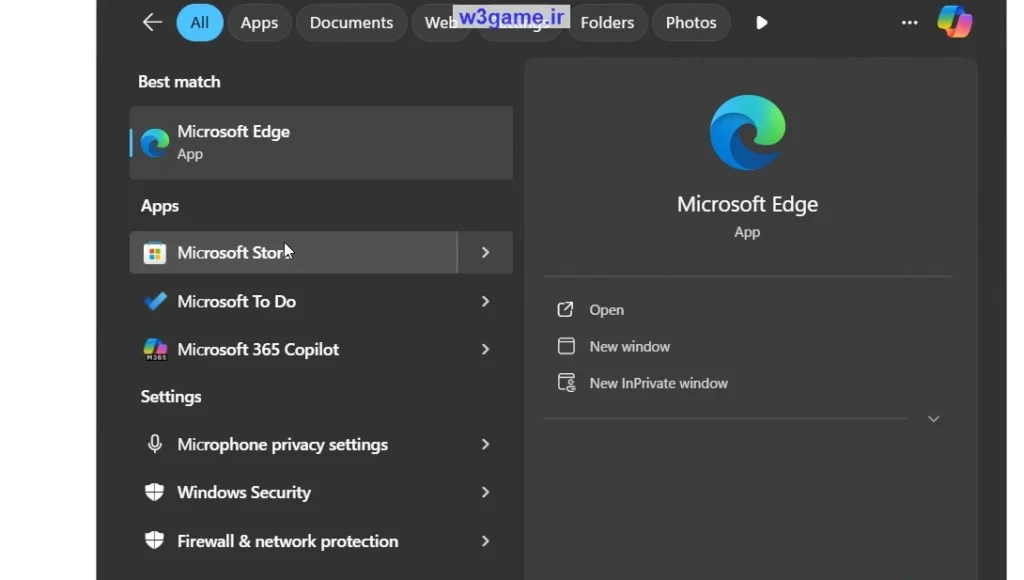
Task: Expand Windows Security details chevron
Action: click(485, 492)
